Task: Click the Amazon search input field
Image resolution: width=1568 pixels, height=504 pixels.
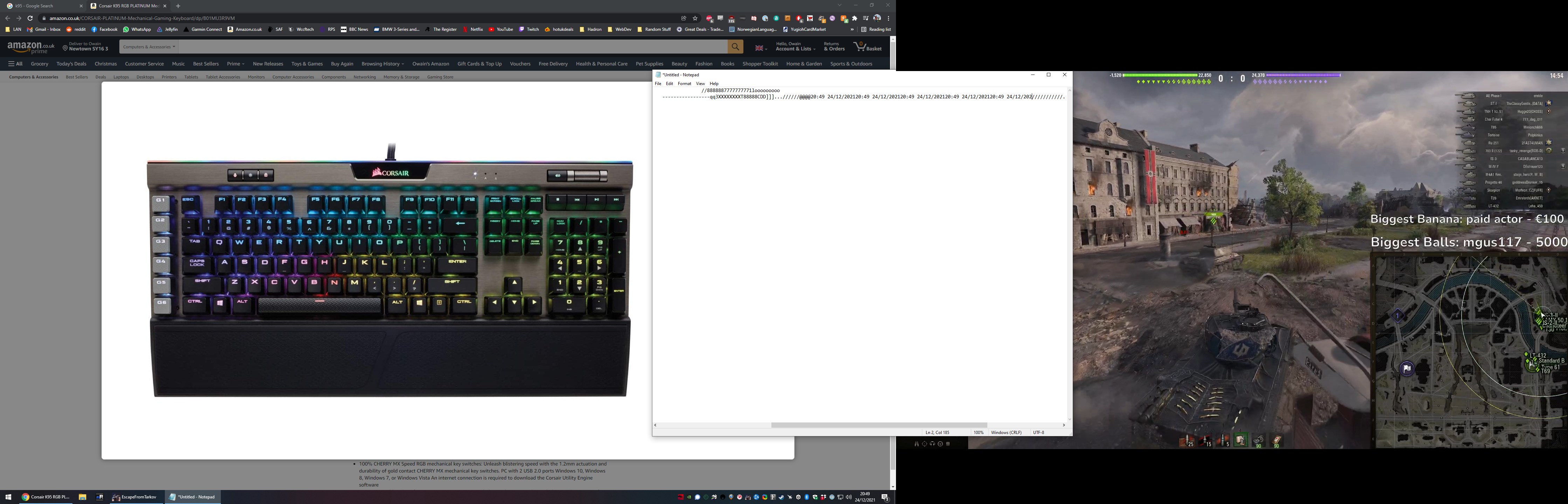Action: click(x=452, y=47)
